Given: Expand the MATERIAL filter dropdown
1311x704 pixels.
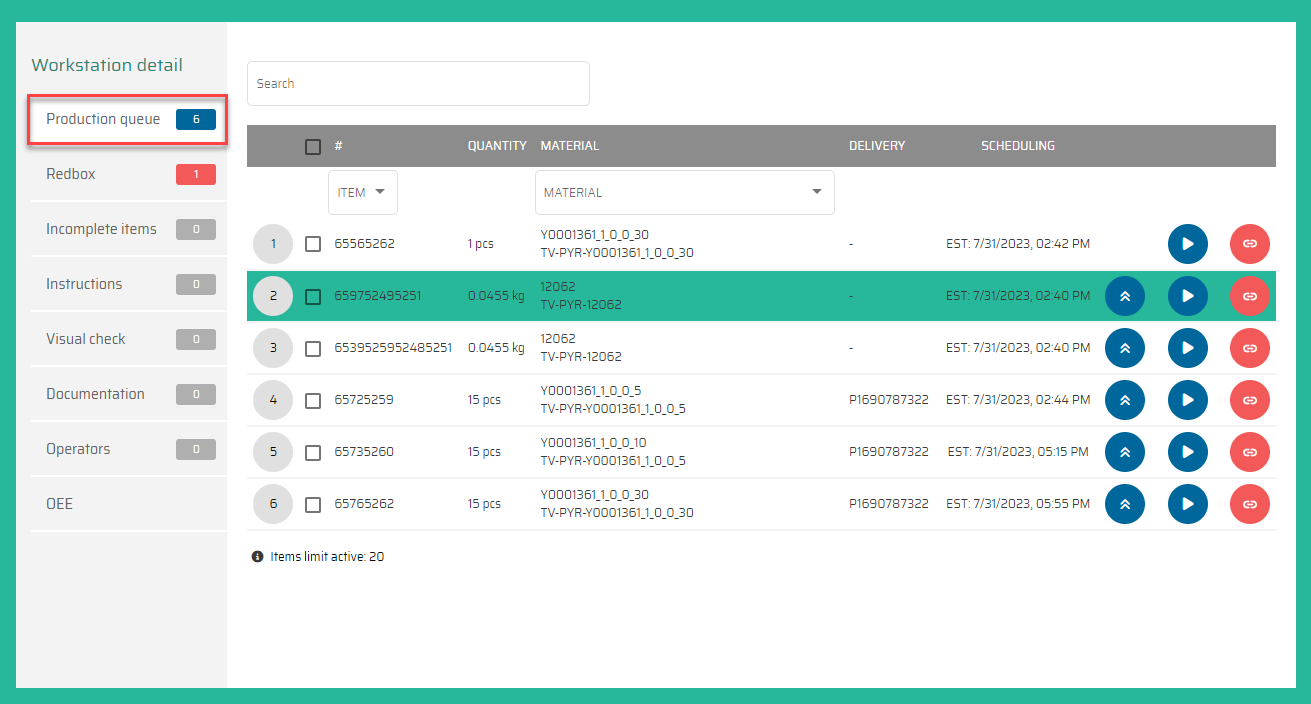Looking at the screenshot, I should pos(684,193).
